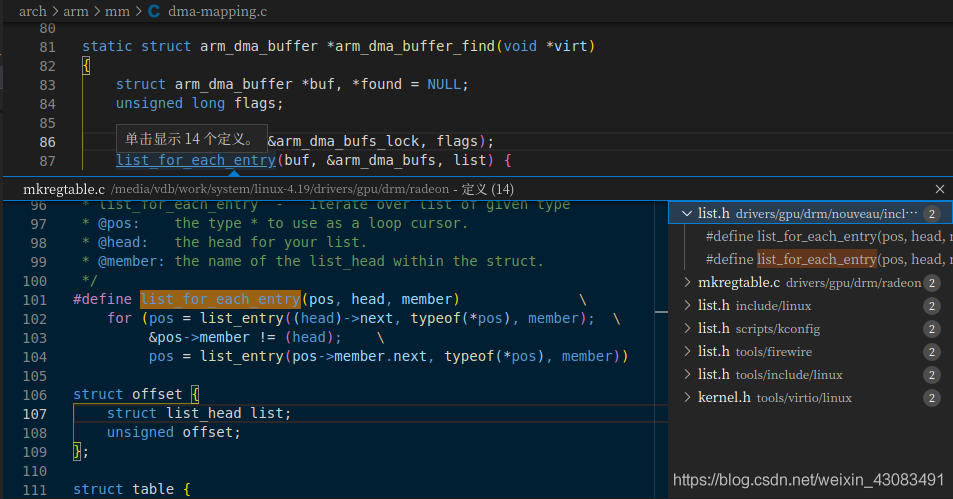Expand list.h tools/include/linux reference group
This screenshot has width=953, height=499.
pos(687,374)
